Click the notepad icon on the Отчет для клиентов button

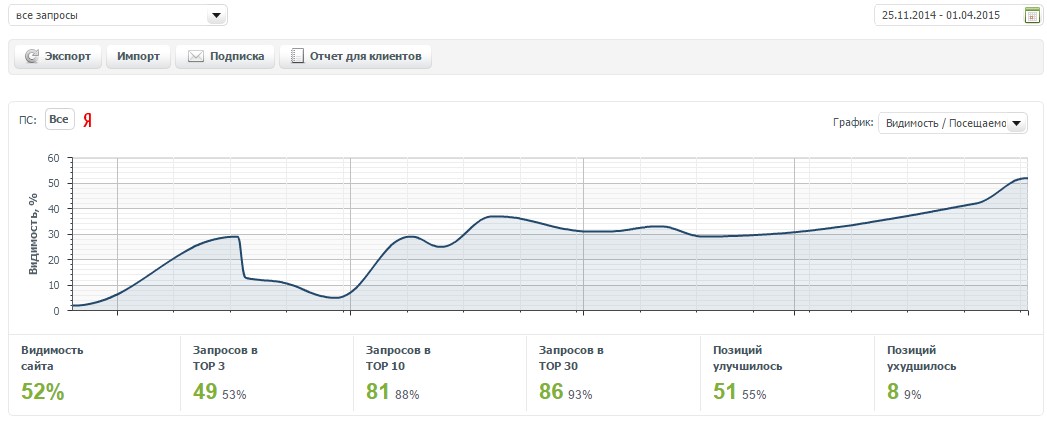298,57
